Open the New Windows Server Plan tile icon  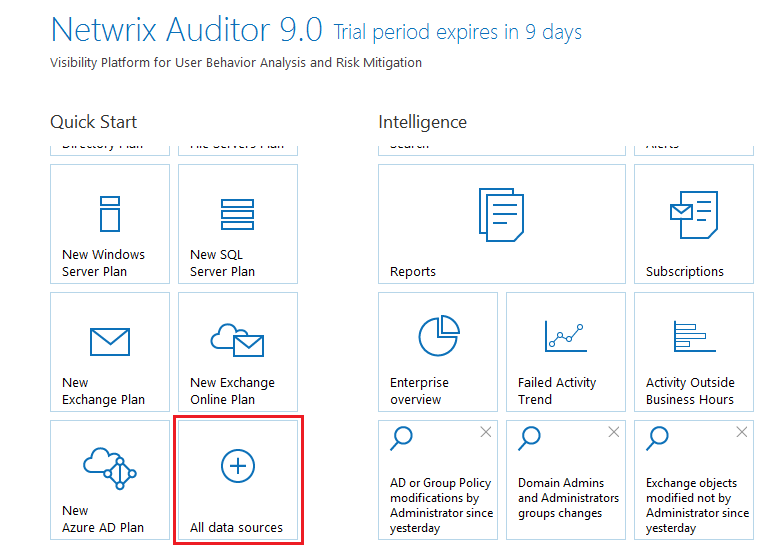110,214
